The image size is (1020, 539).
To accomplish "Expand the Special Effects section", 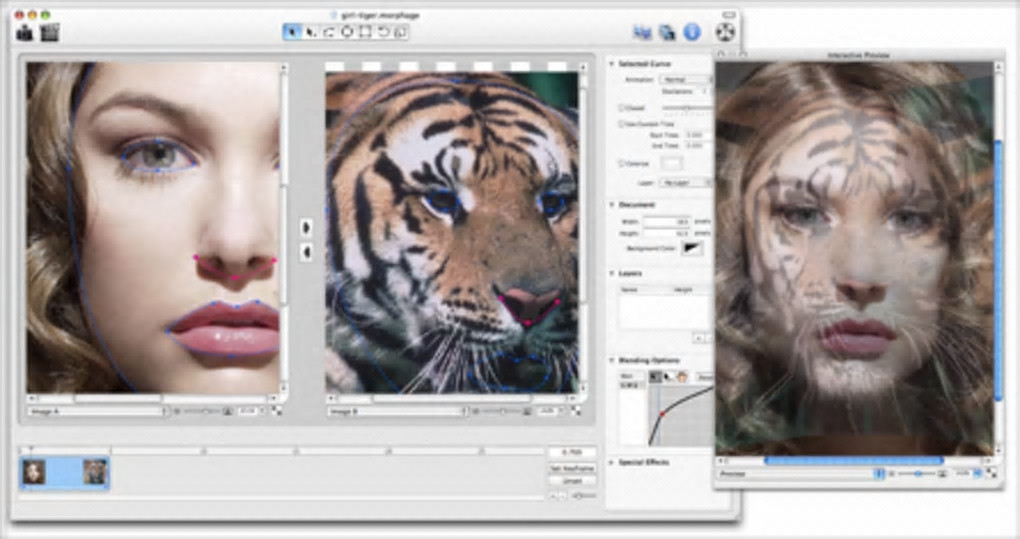I will tap(611, 462).
